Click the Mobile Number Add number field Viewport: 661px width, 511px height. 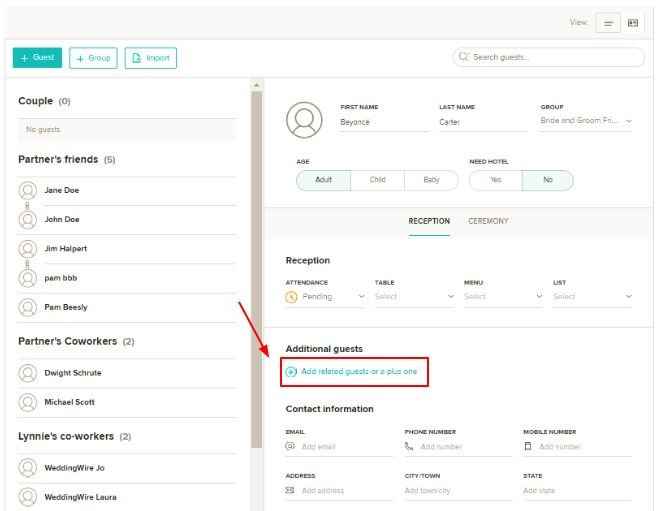click(577, 446)
